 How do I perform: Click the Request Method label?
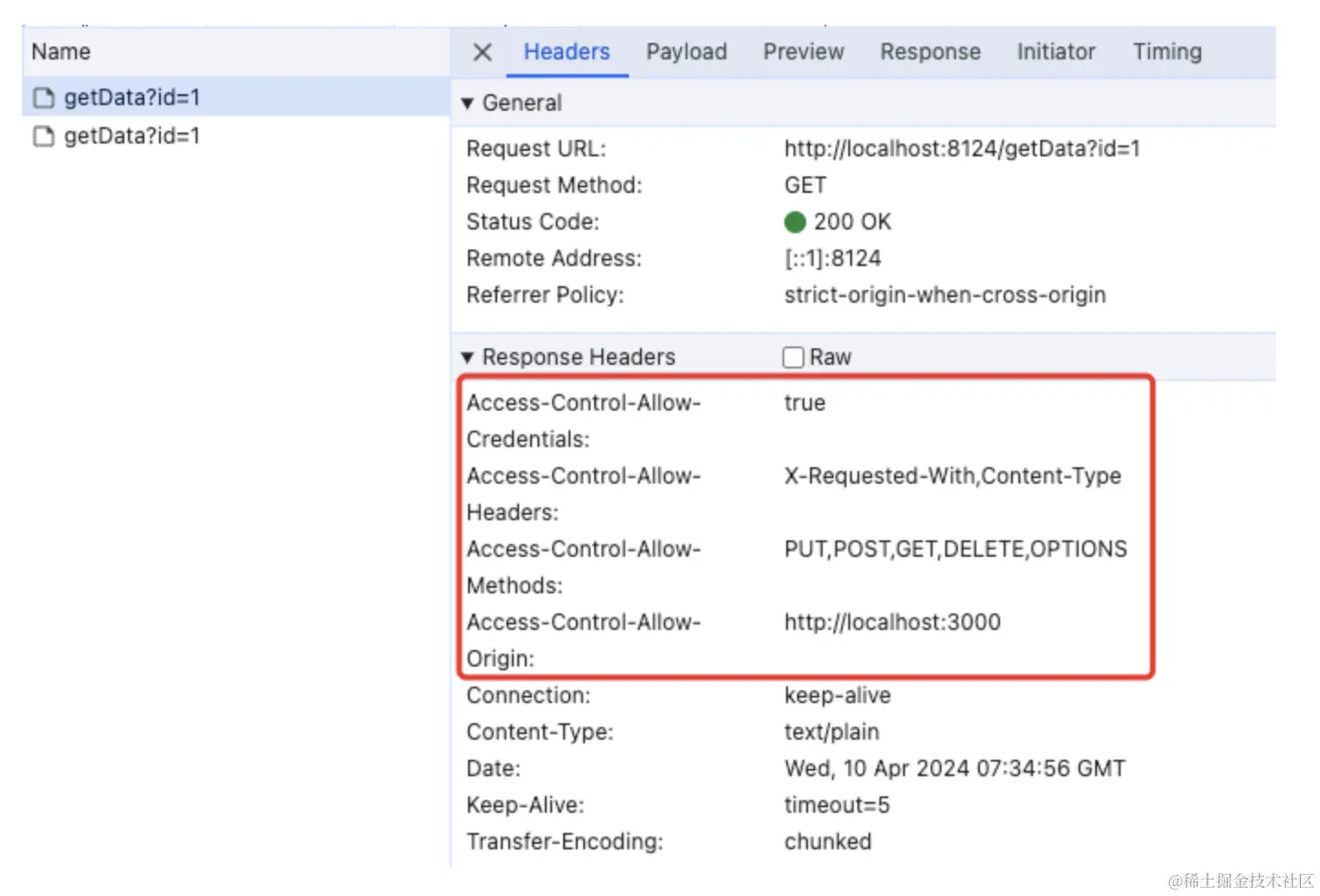click(x=554, y=186)
